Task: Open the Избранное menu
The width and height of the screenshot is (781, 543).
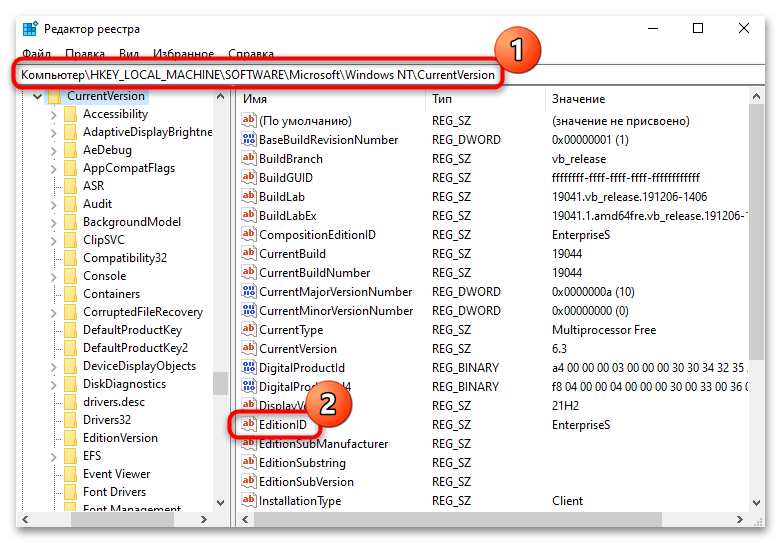Action: coord(183,53)
